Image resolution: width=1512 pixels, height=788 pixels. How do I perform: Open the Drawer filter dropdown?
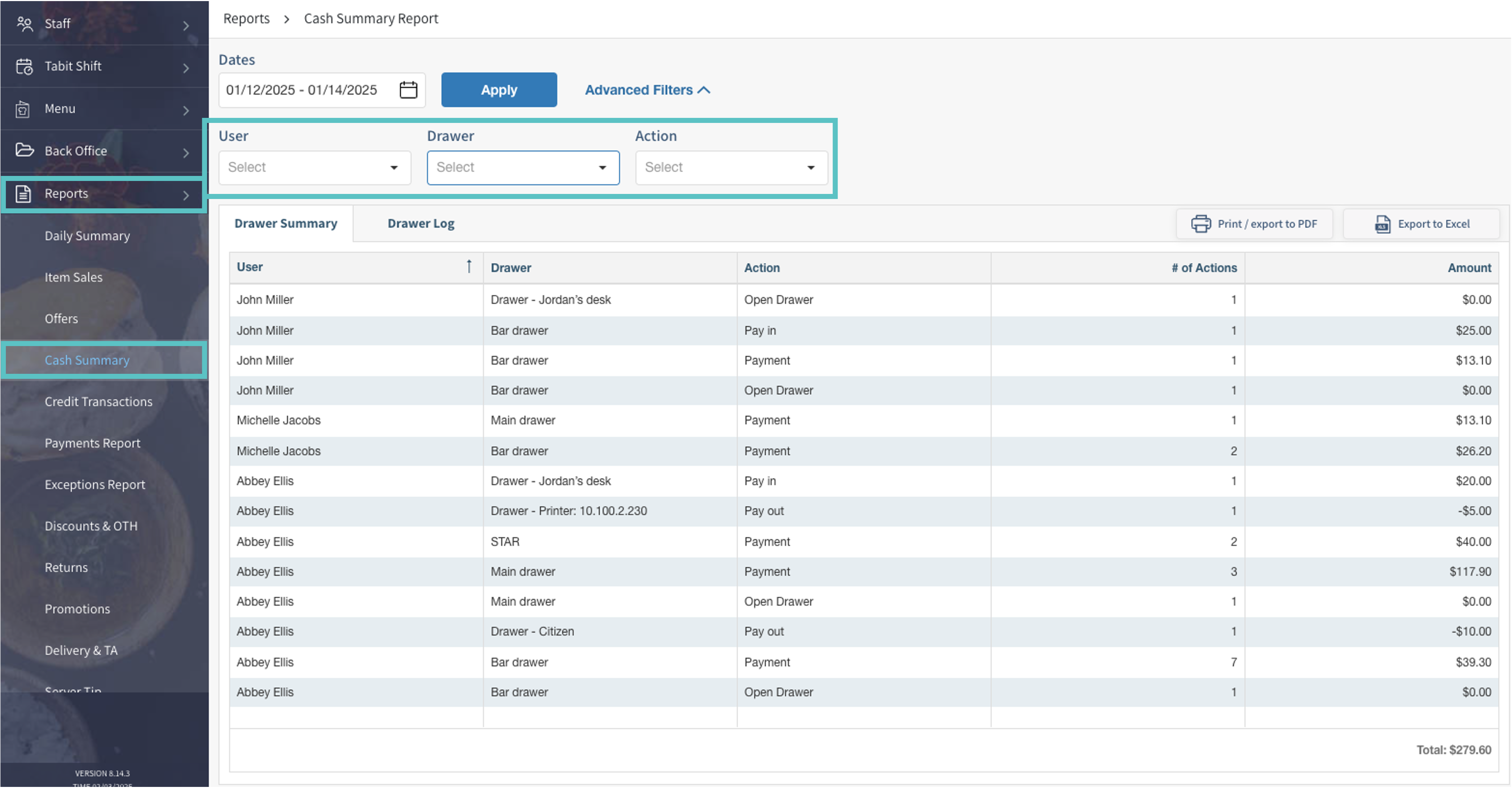(x=523, y=168)
